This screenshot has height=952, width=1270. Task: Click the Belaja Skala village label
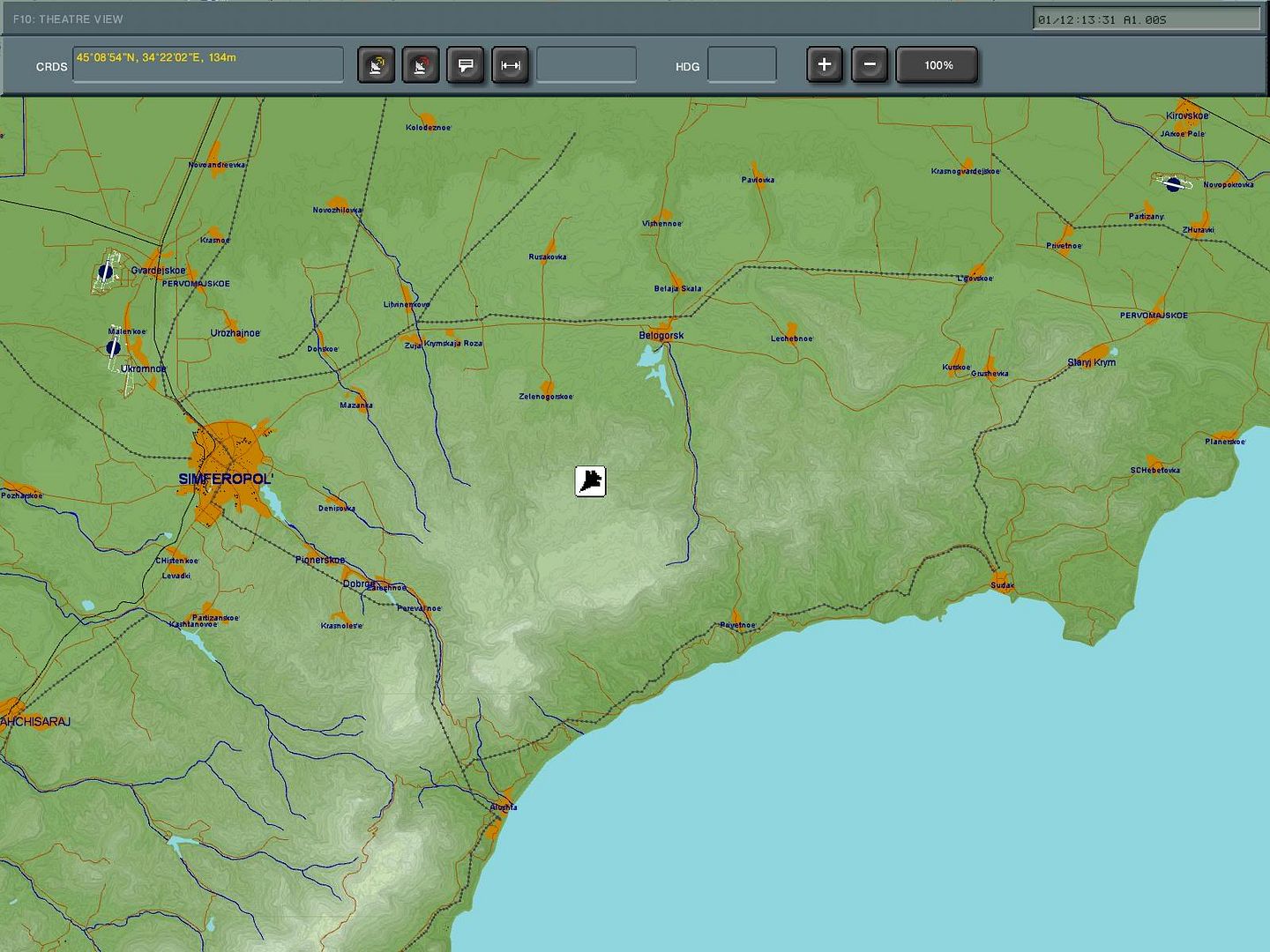pos(678,288)
